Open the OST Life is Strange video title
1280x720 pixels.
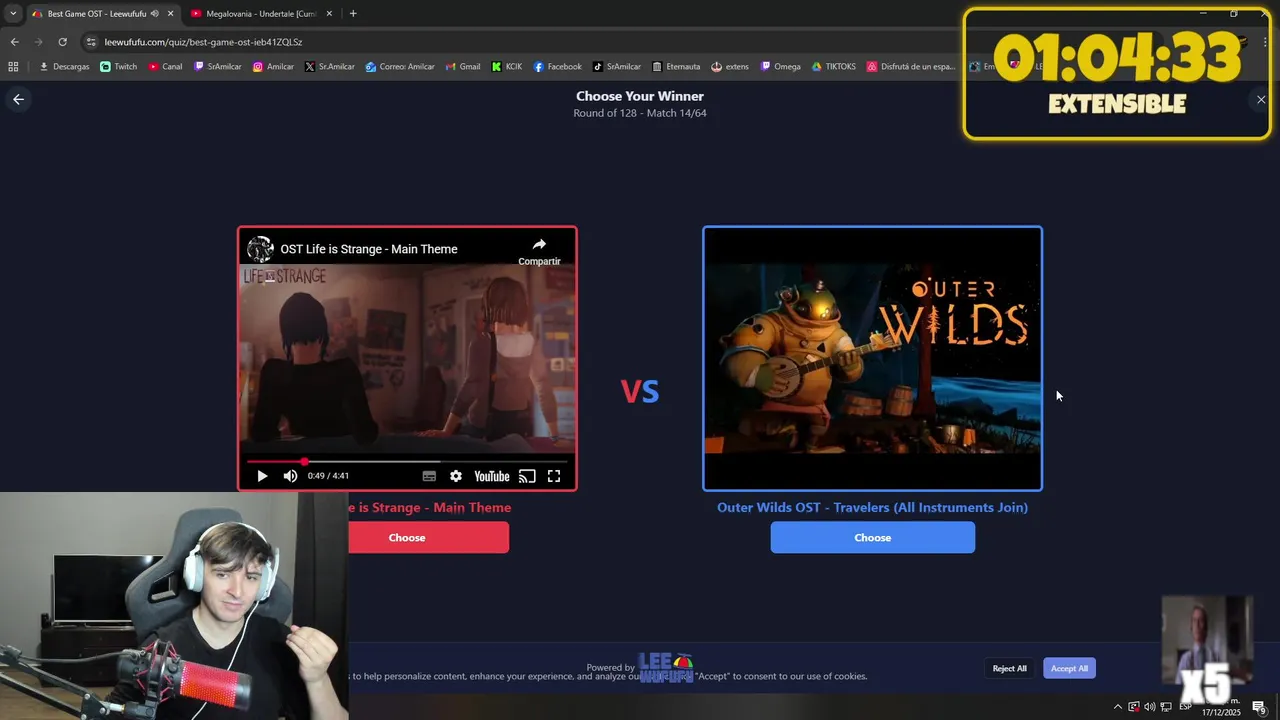pyautogui.click(x=369, y=249)
